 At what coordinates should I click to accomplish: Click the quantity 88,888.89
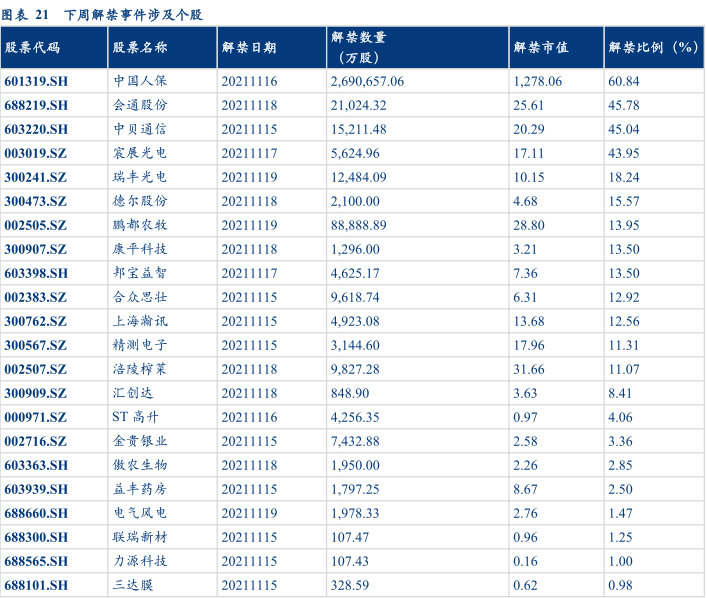358,225
